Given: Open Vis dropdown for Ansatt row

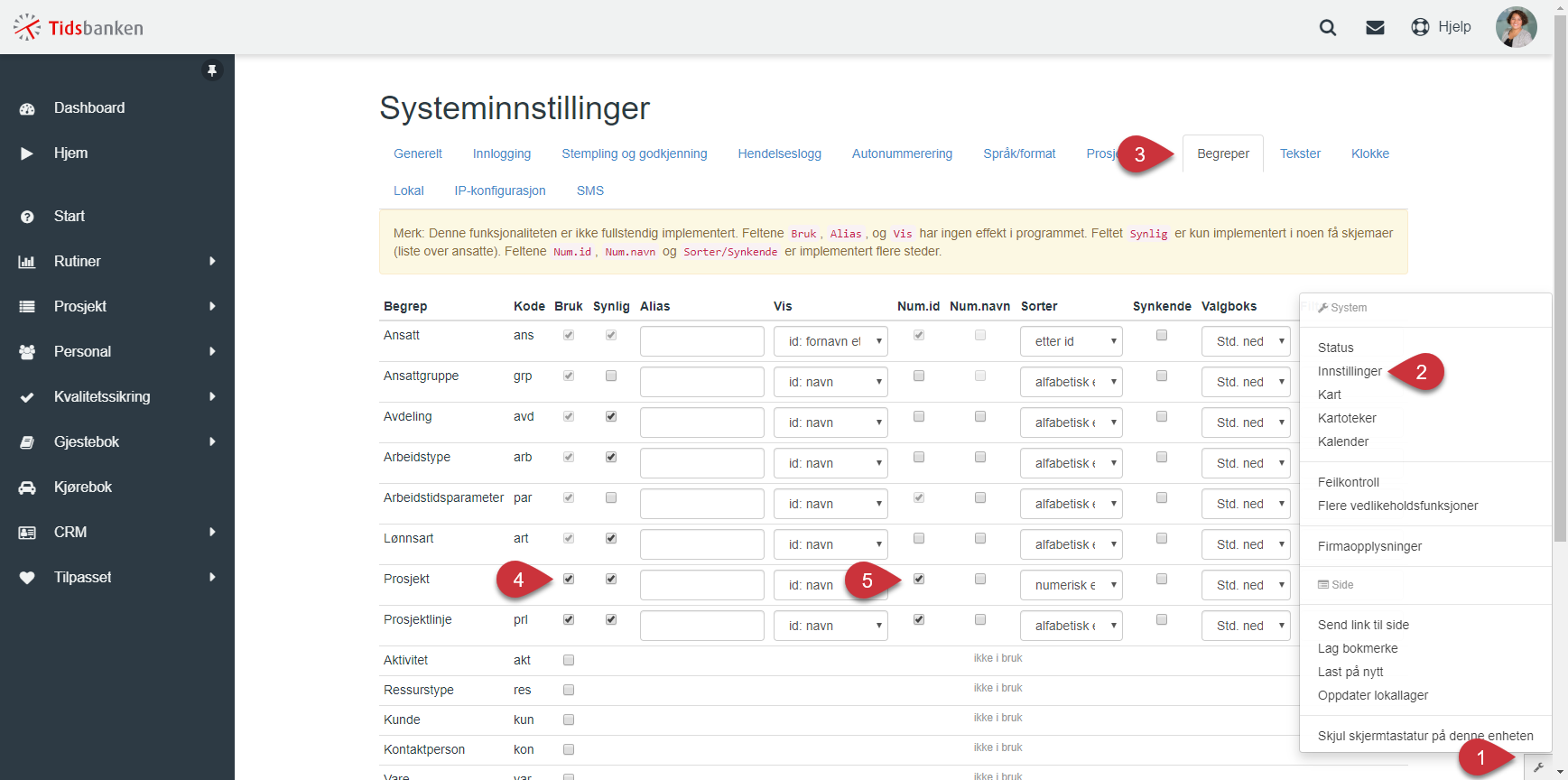Looking at the screenshot, I should coord(830,341).
